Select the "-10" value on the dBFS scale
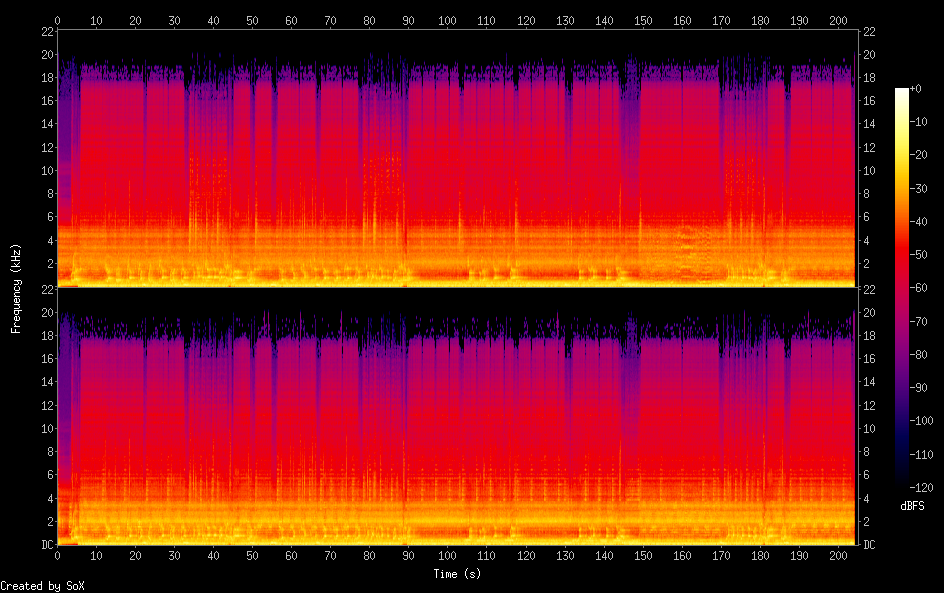The height and width of the screenshot is (593, 944). [x=918, y=122]
